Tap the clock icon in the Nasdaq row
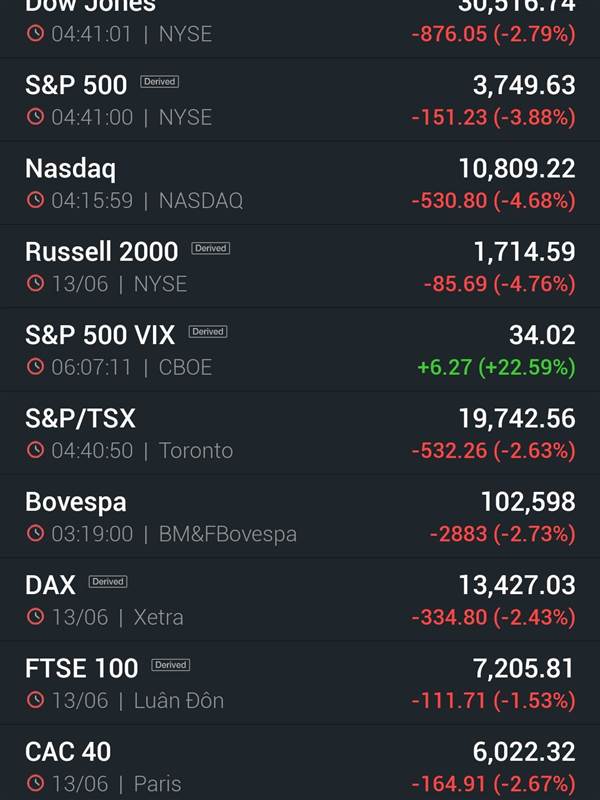 click(x=35, y=200)
